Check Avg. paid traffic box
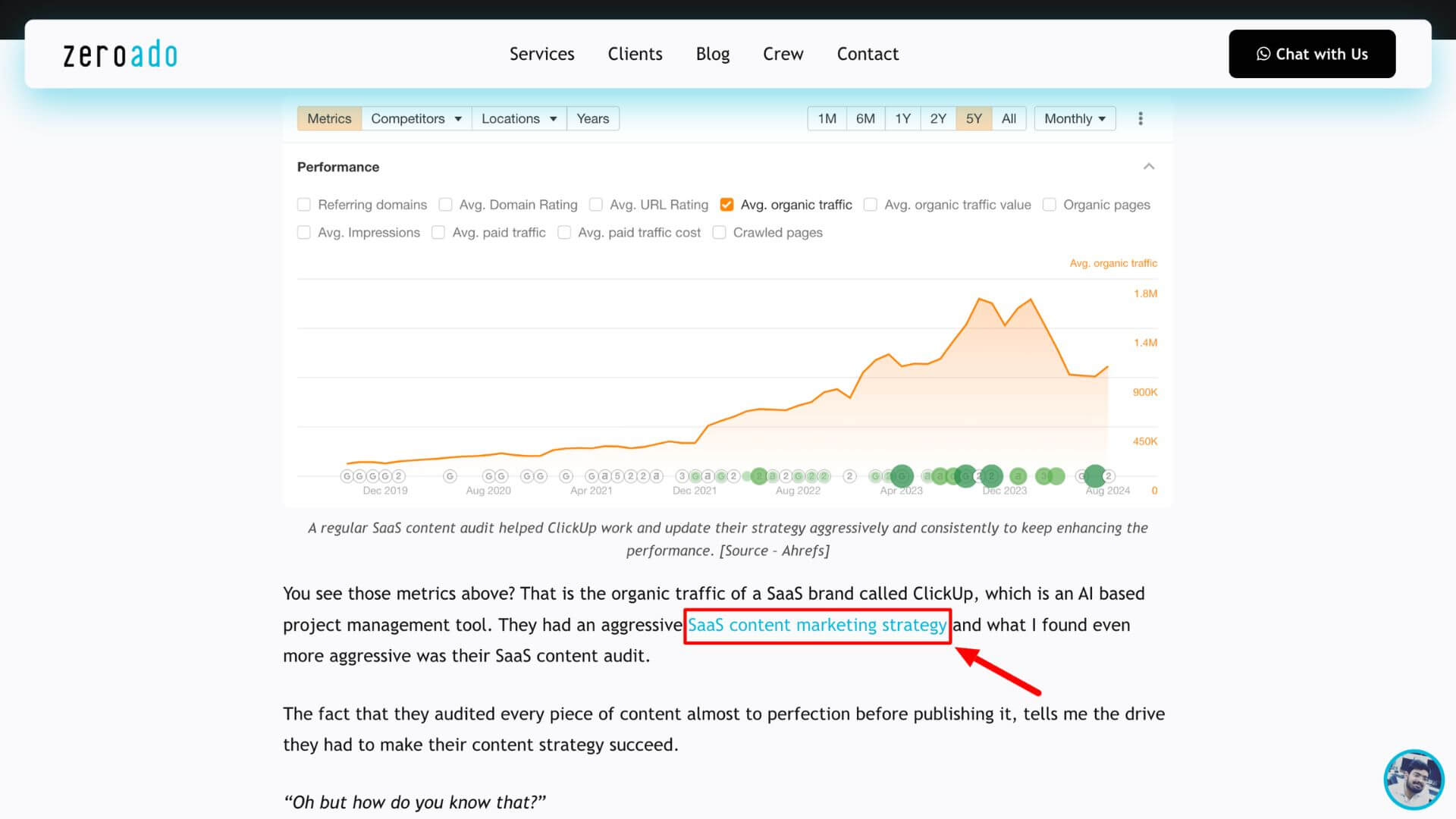 pos(438,233)
